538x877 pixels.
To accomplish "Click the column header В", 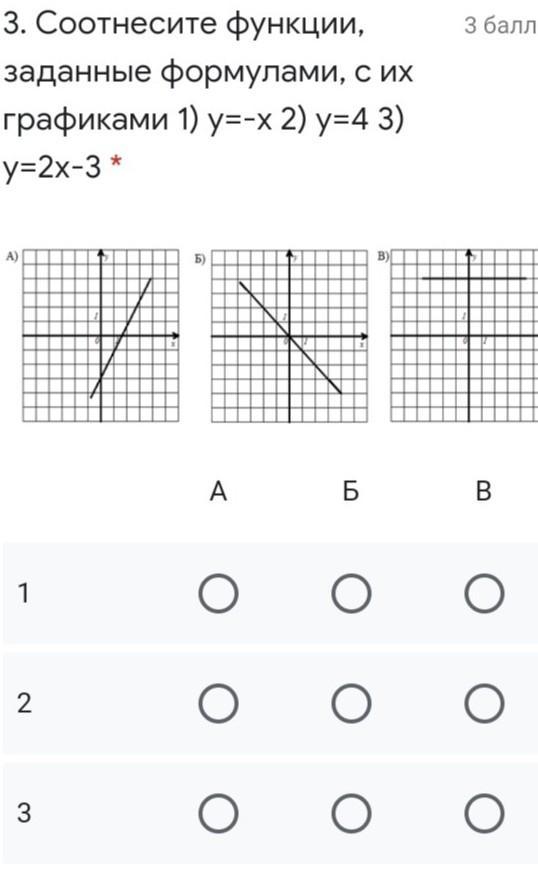I will point(484,492).
